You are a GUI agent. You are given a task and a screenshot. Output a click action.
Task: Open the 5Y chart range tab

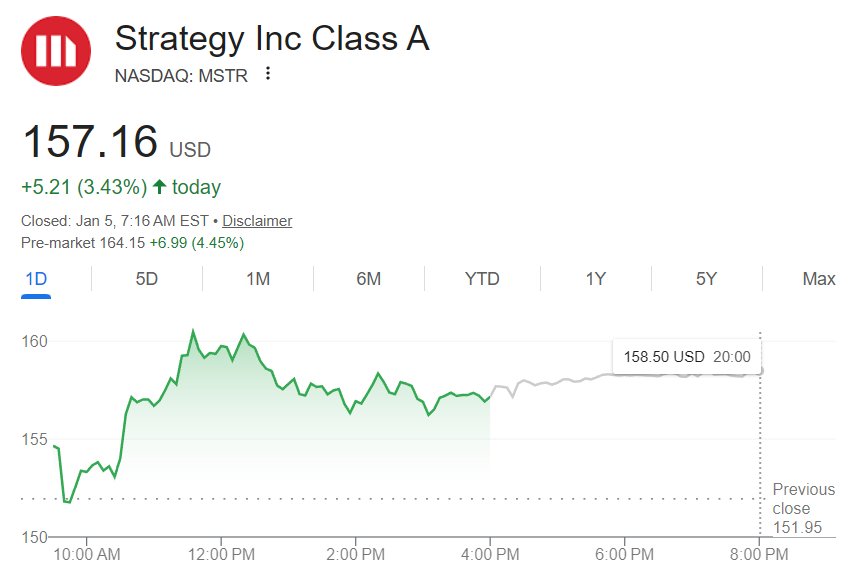point(706,279)
